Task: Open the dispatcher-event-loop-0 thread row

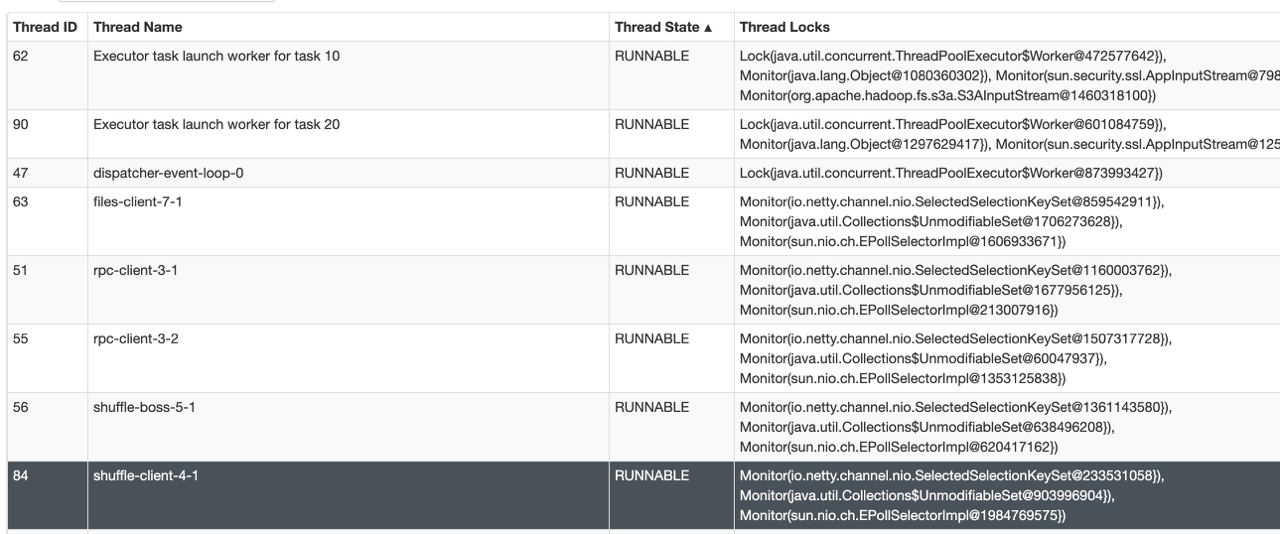Action: pyautogui.click(x=168, y=173)
